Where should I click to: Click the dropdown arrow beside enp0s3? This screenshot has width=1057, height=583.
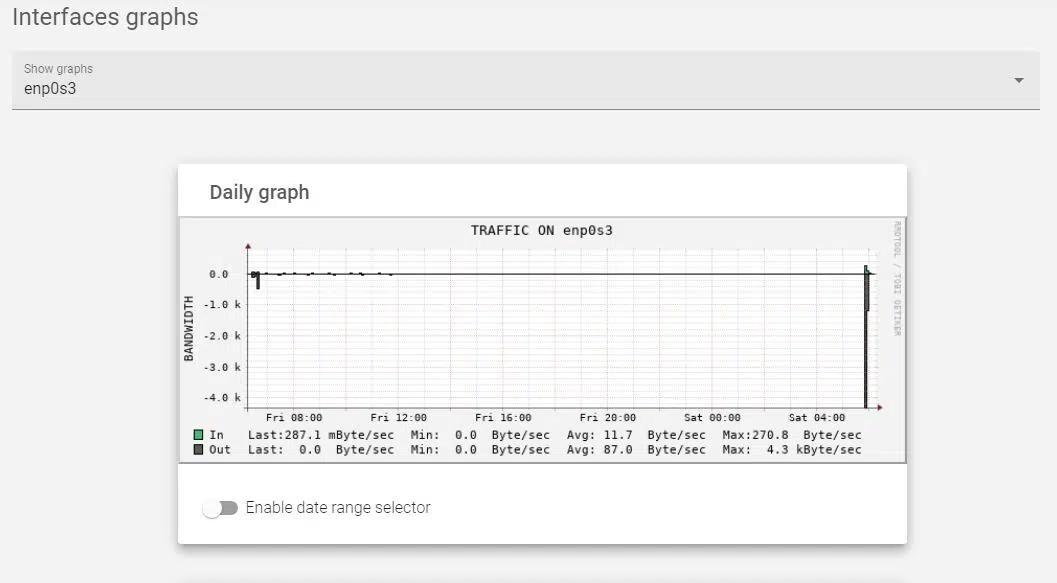1019,80
